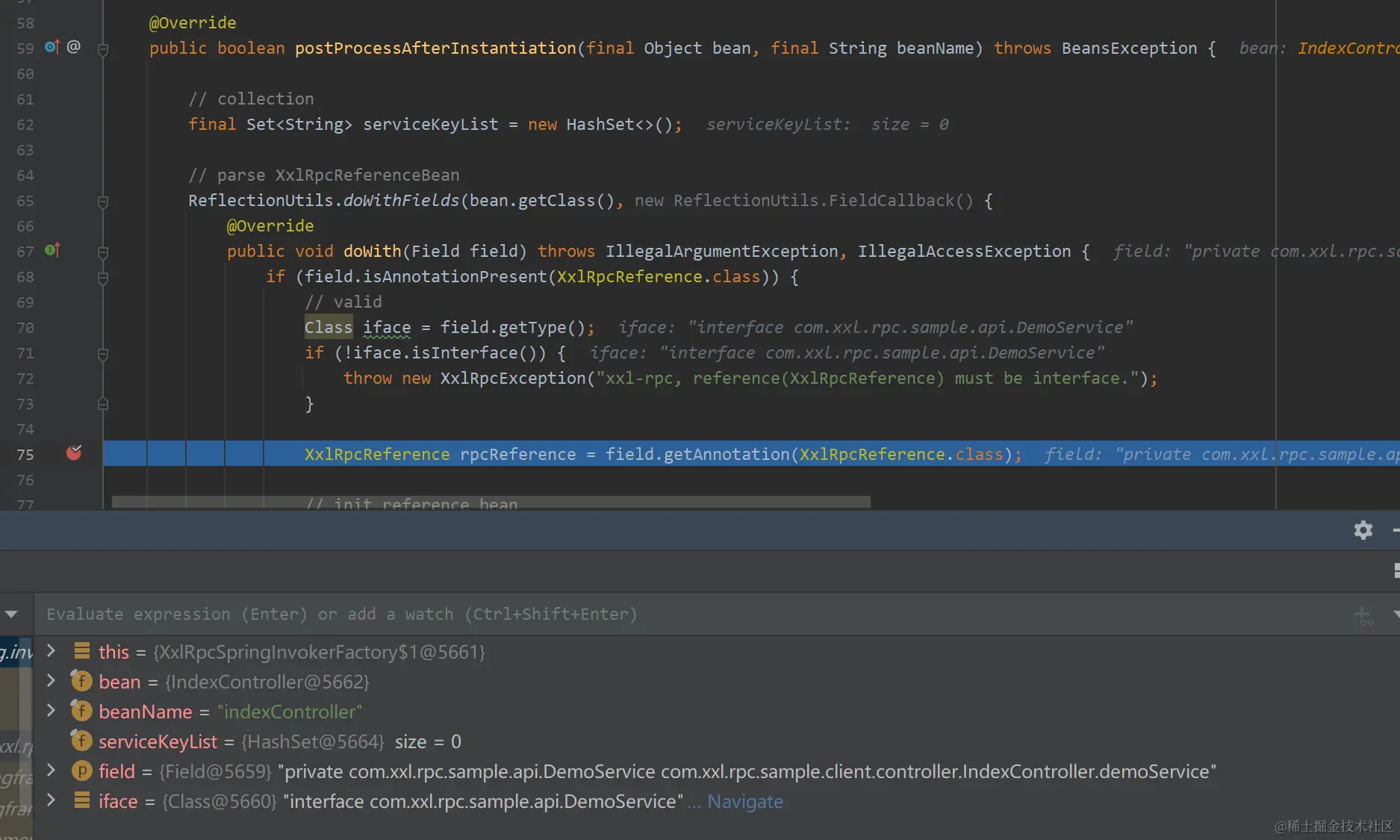This screenshot has height=840, width=1400.
Task: Collapse code fold marker on line 67
Action: [103, 252]
